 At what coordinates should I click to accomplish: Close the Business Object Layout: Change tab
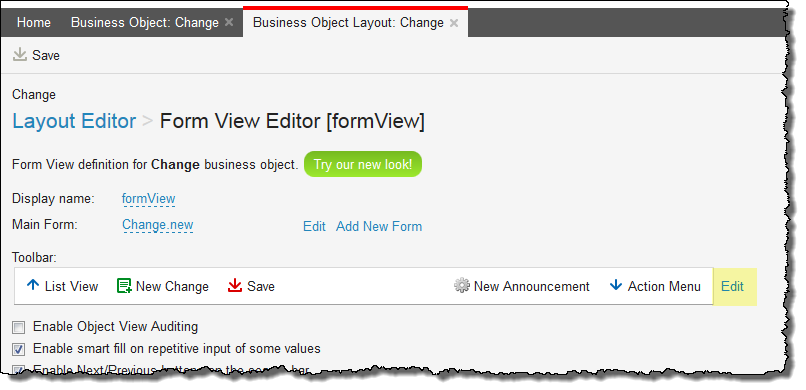click(x=454, y=23)
